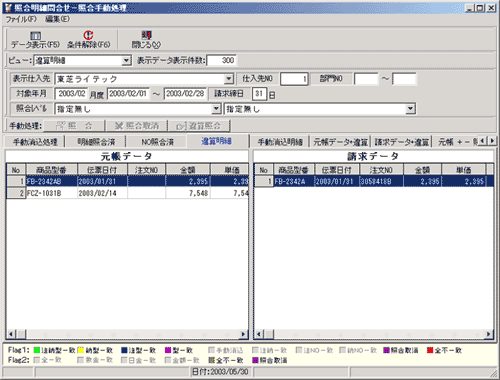This screenshot has width=500, height=380.
Task: Click the 照合 manual processing button
Action: (x=74, y=126)
